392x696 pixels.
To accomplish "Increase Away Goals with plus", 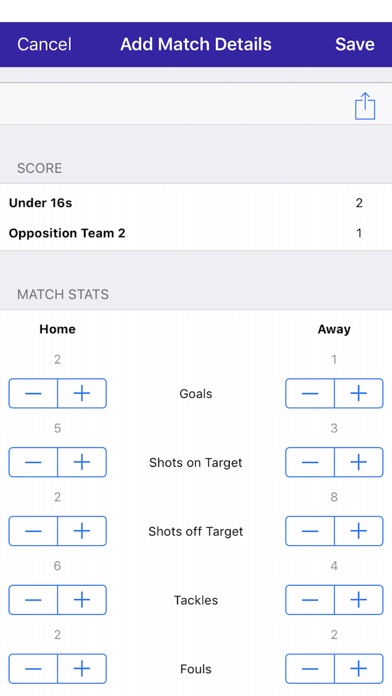I will (359, 393).
